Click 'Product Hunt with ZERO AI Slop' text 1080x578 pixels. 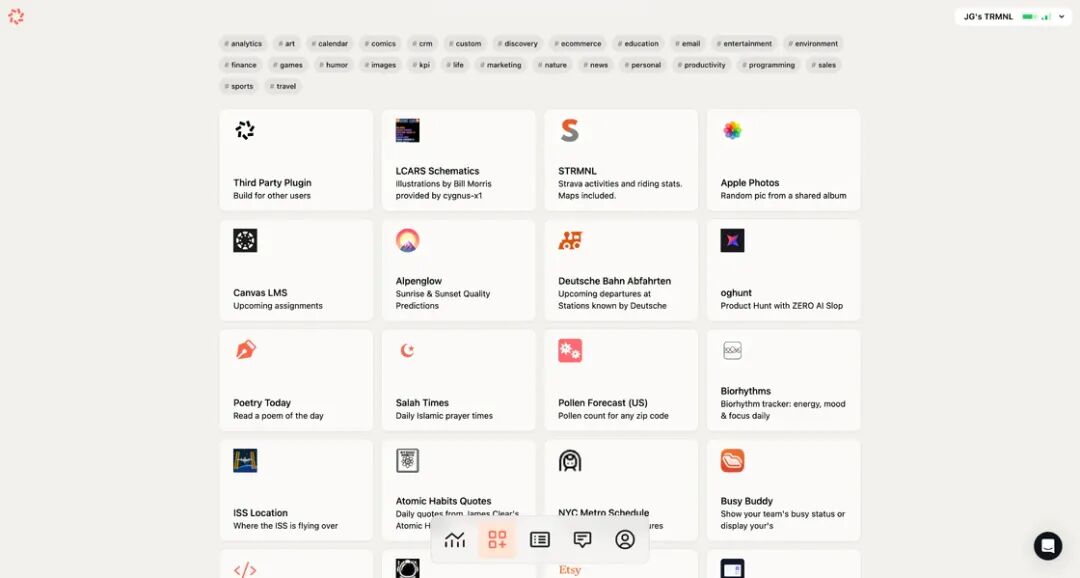click(x=782, y=305)
